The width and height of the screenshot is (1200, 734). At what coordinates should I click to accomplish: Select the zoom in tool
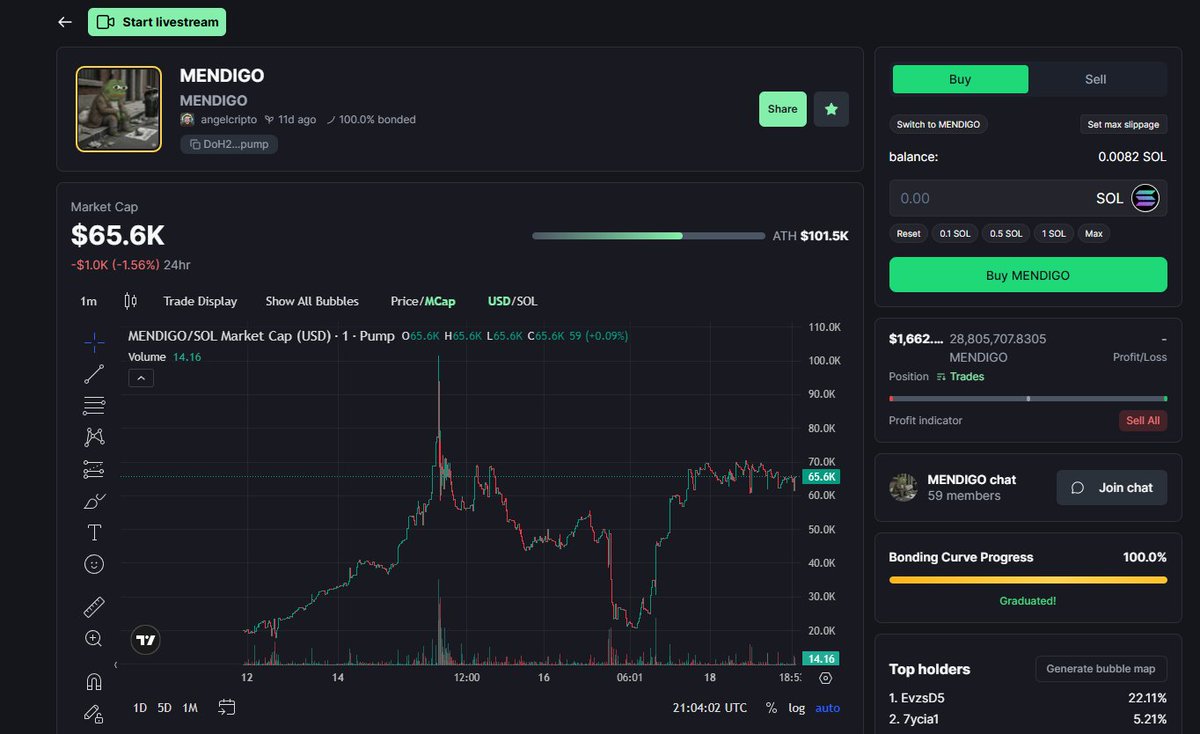coord(94,638)
